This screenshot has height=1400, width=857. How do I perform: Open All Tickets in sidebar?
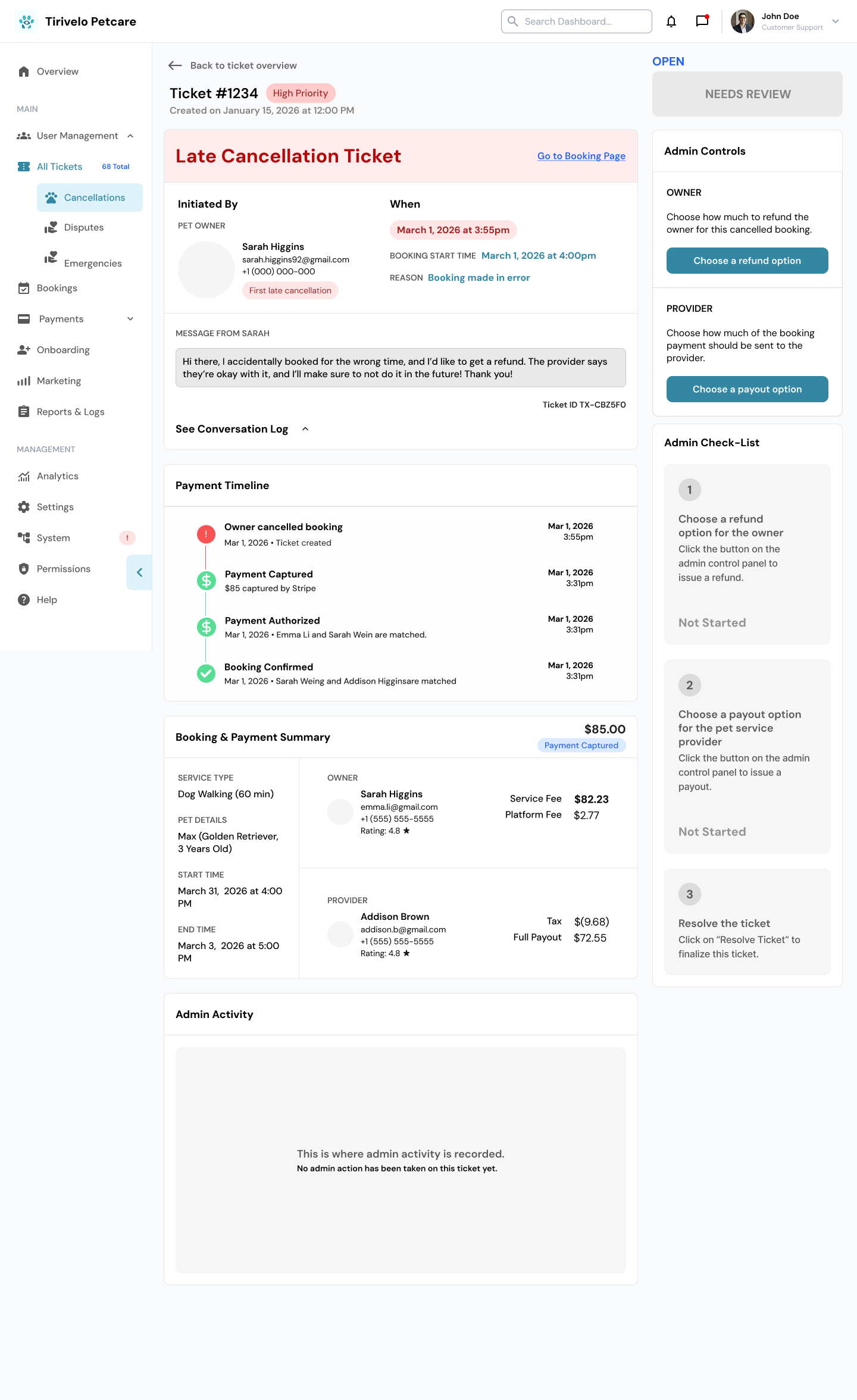[60, 167]
